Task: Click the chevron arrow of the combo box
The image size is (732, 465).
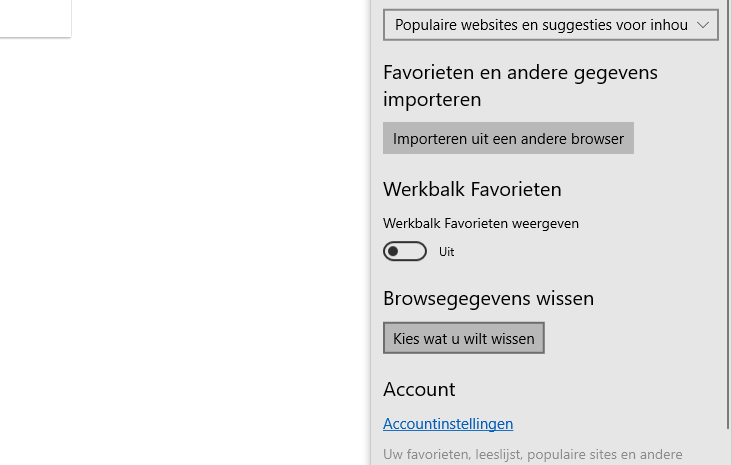Action: [703, 25]
